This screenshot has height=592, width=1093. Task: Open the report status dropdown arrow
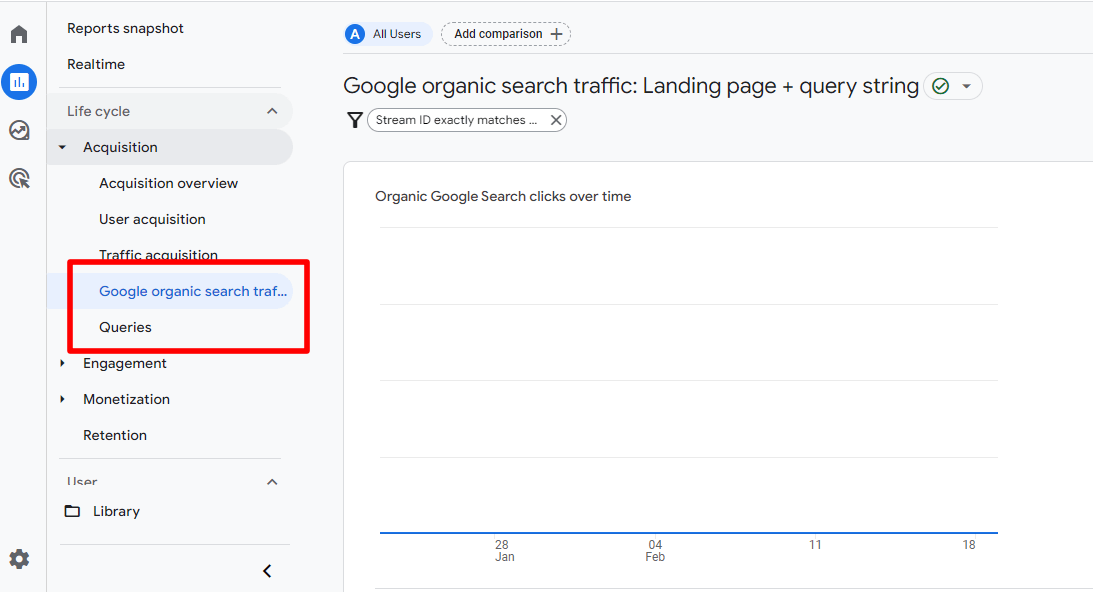pos(966,86)
